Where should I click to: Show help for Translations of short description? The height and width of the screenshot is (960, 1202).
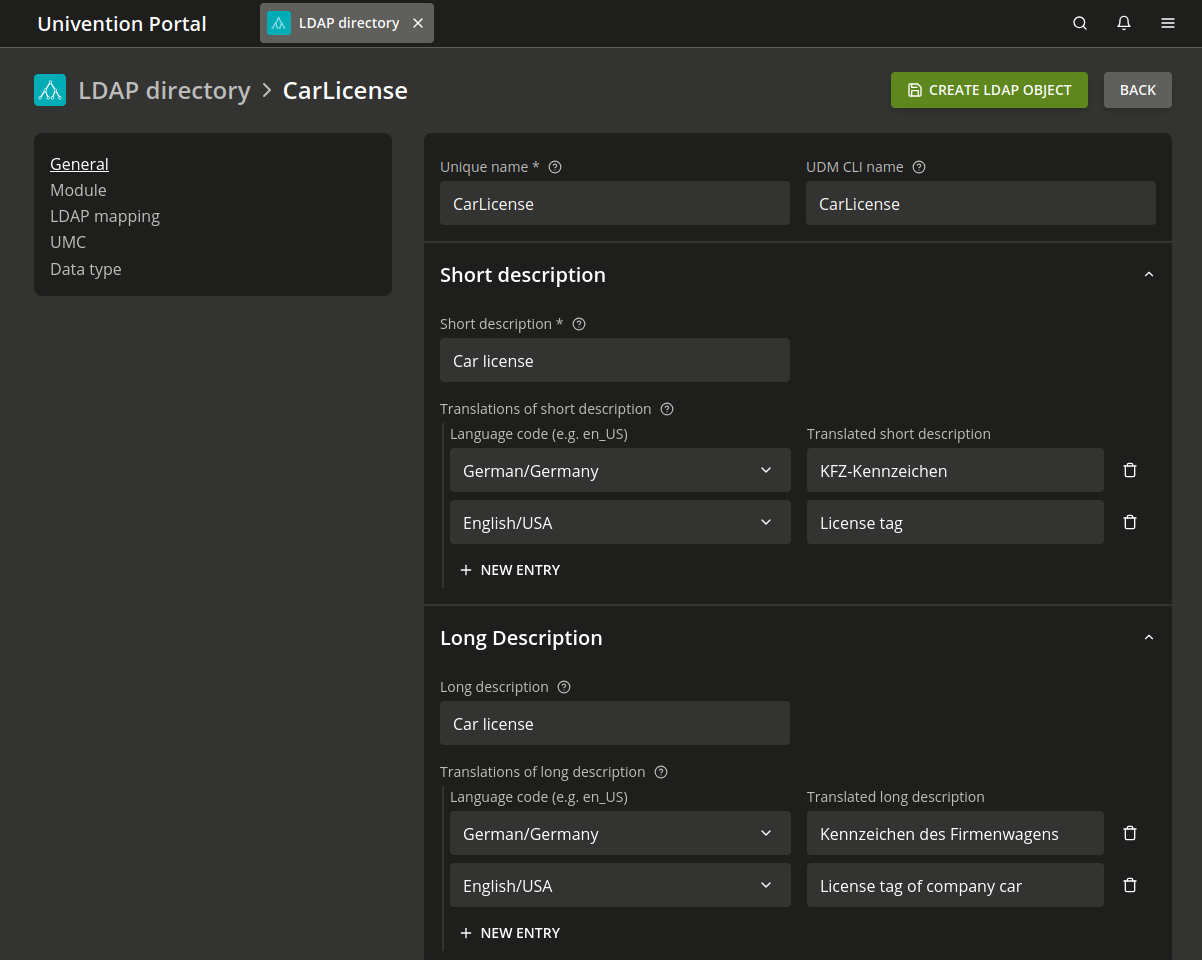[x=667, y=409]
